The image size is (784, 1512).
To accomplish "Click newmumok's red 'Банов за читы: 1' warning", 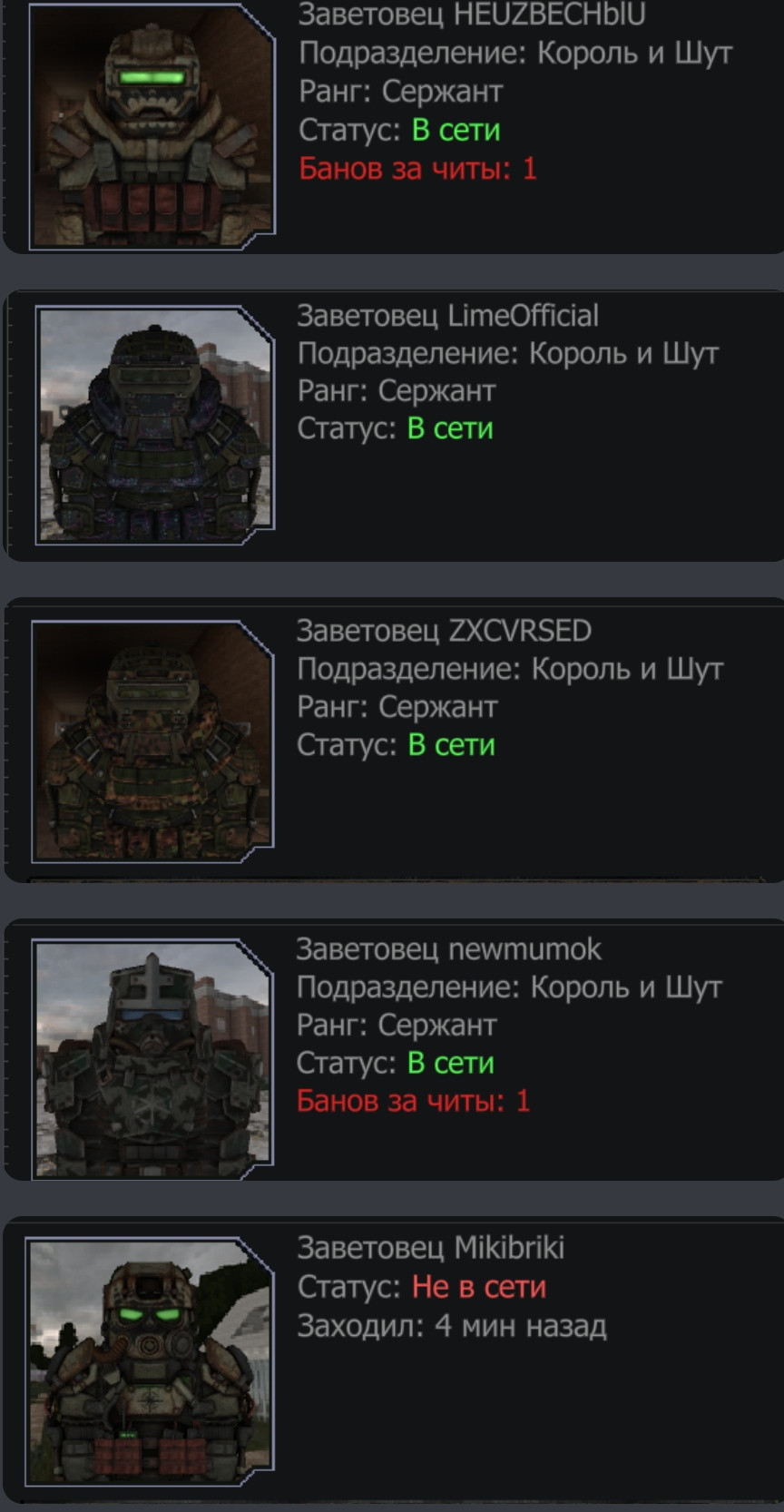I will (414, 1101).
